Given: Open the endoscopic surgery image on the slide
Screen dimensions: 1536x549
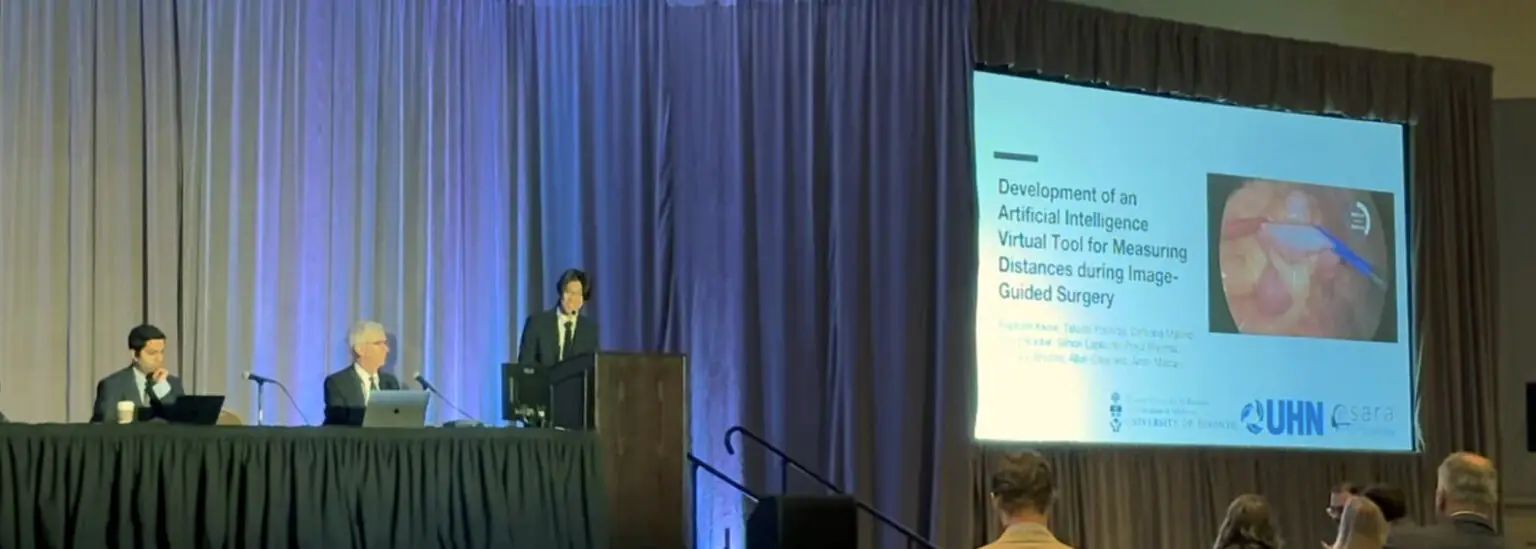Looking at the screenshot, I should coord(1300,258).
